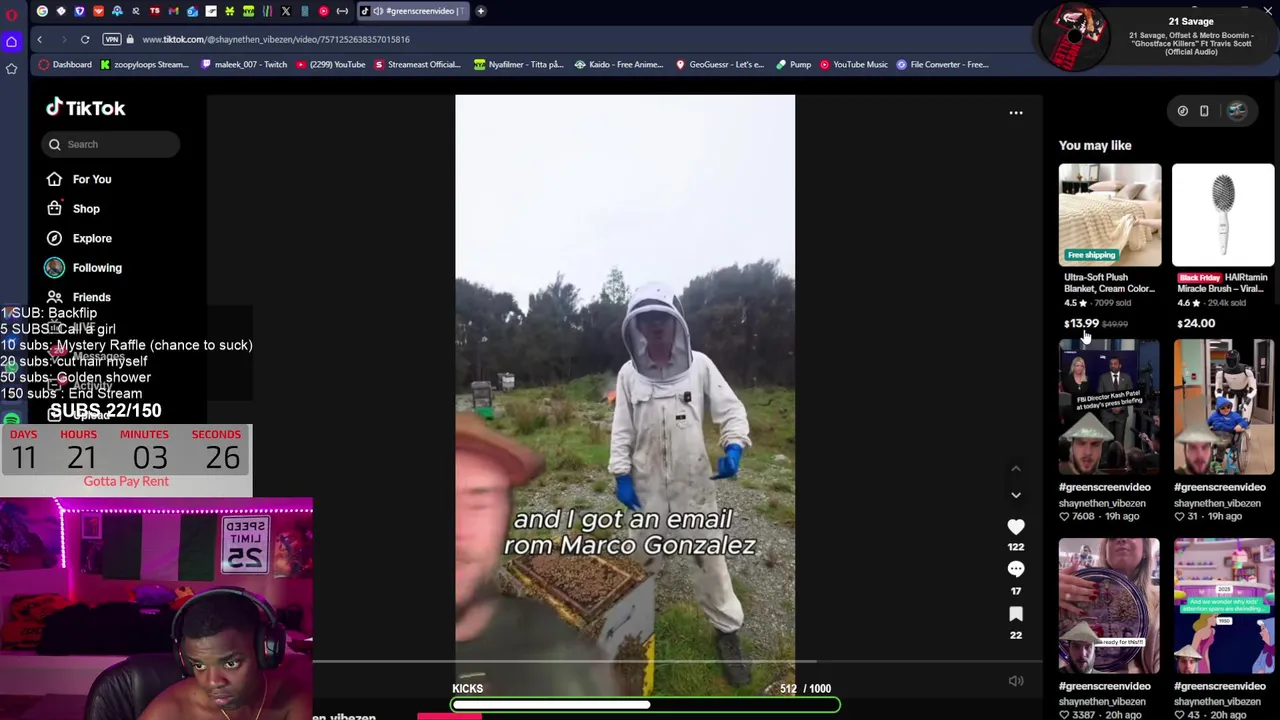The height and width of the screenshot is (720, 1280).
Task: Click the $24.00 brush price
Action: tap(1196, 323)
